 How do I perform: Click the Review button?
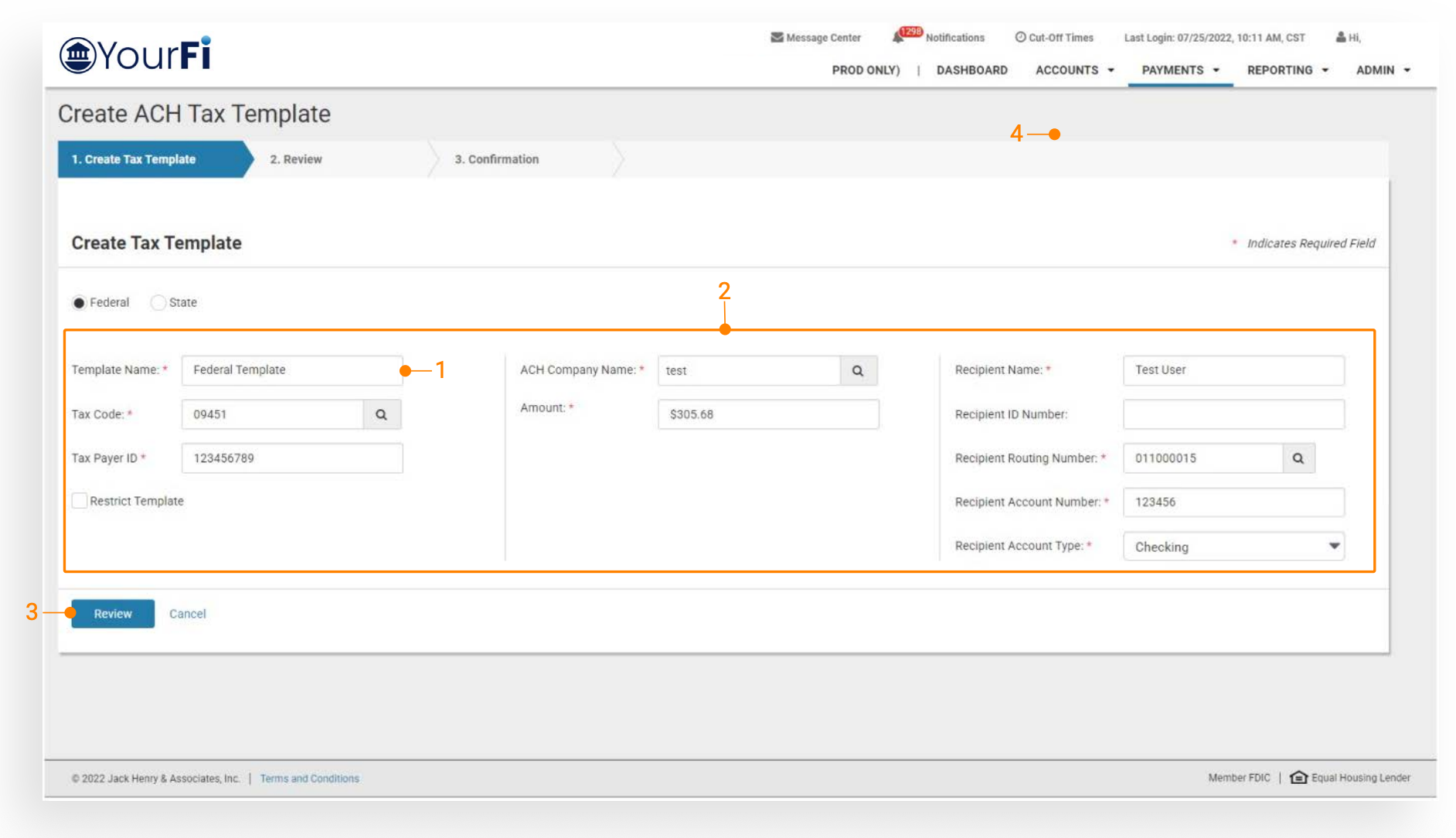(113, 614)
